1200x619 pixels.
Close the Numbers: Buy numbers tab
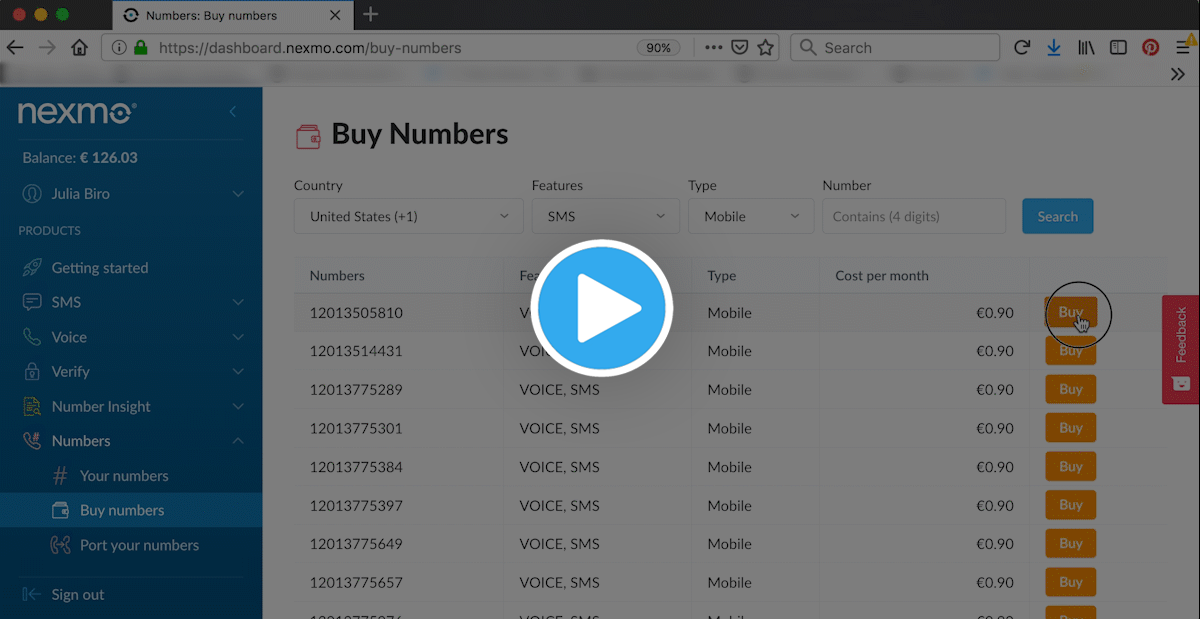(336, 15)
